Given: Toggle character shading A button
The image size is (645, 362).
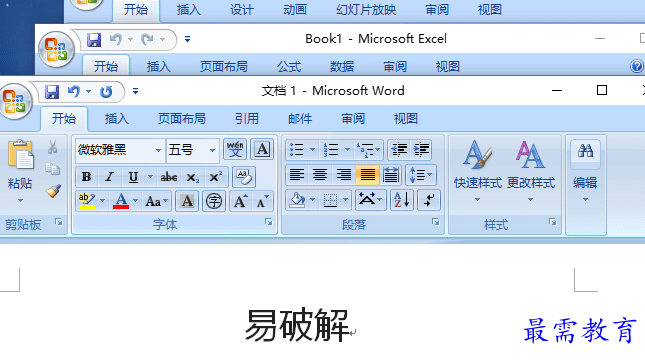Looking at the screenshot, I should pos(187,201).
